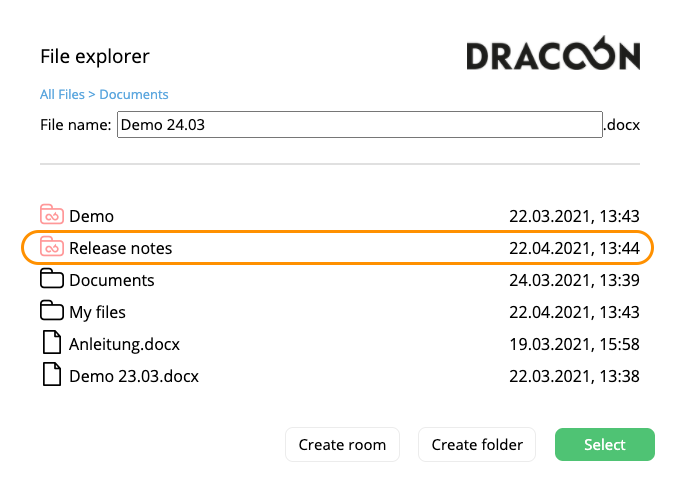Click the Release notes timestamp 22.04.2021, 13:44
Viewport: 682px width, 489px height.
tap(574, 248)
